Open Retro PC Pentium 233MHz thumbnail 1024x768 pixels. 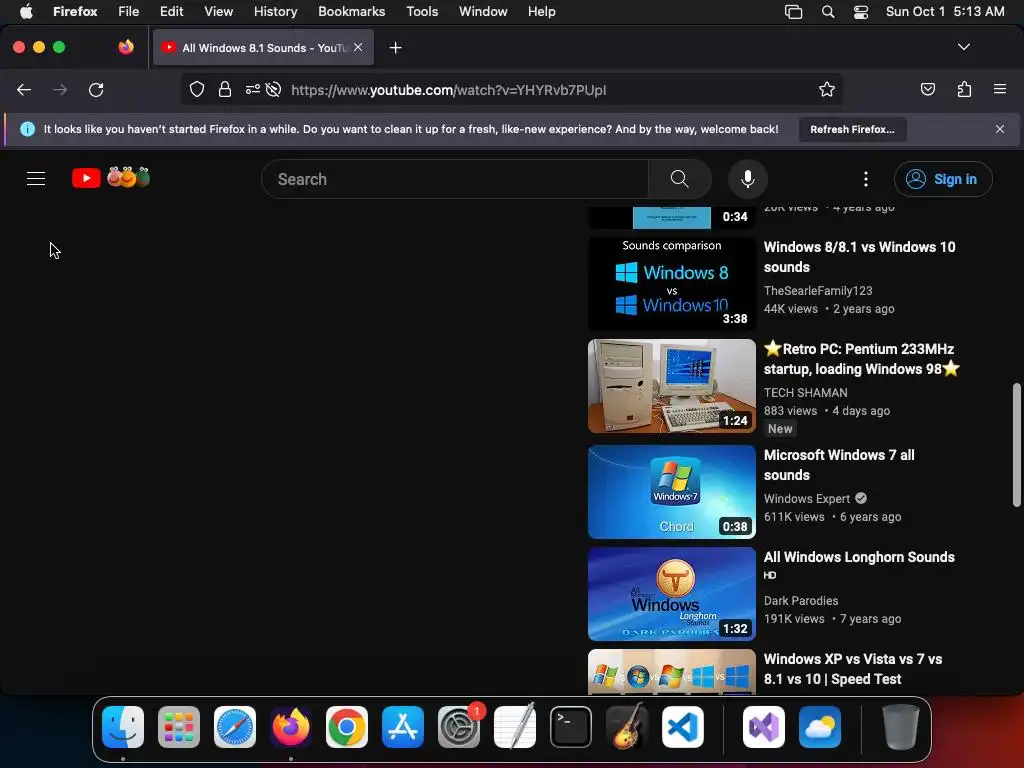671,386
